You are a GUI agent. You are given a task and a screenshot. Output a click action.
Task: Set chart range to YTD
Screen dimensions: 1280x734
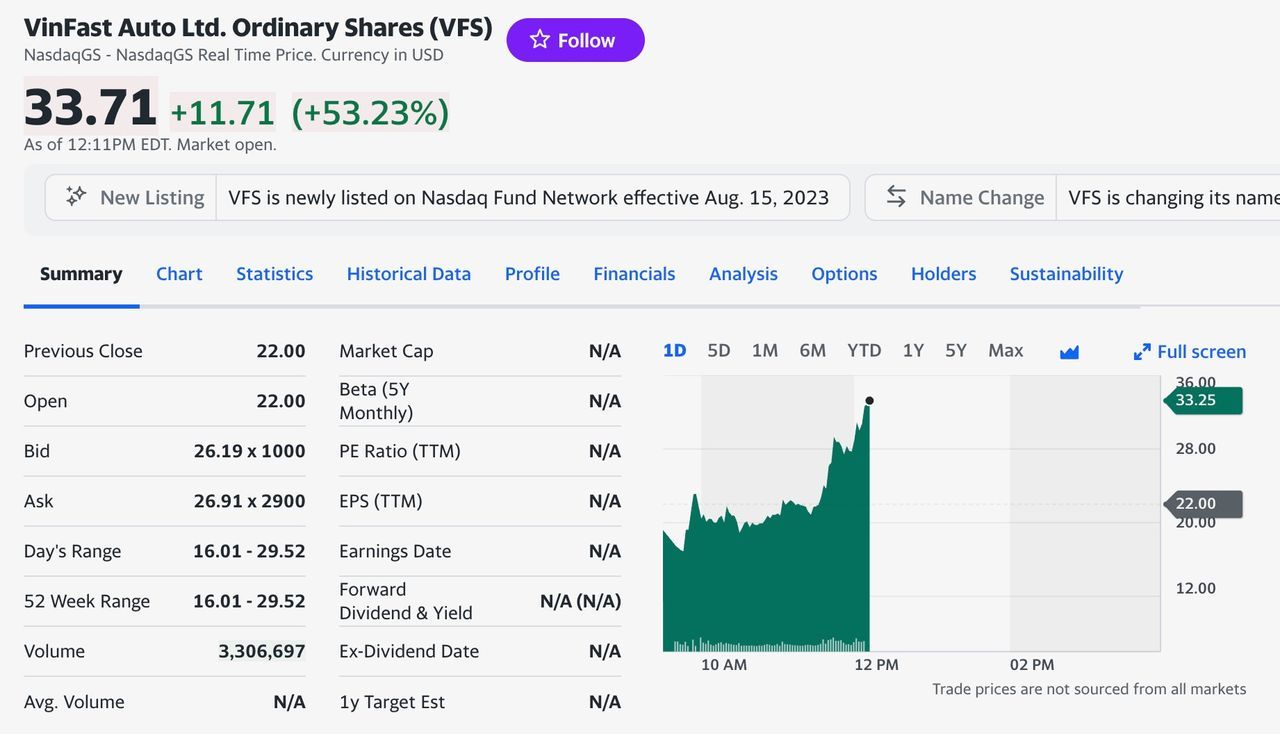tap(864, 351)
